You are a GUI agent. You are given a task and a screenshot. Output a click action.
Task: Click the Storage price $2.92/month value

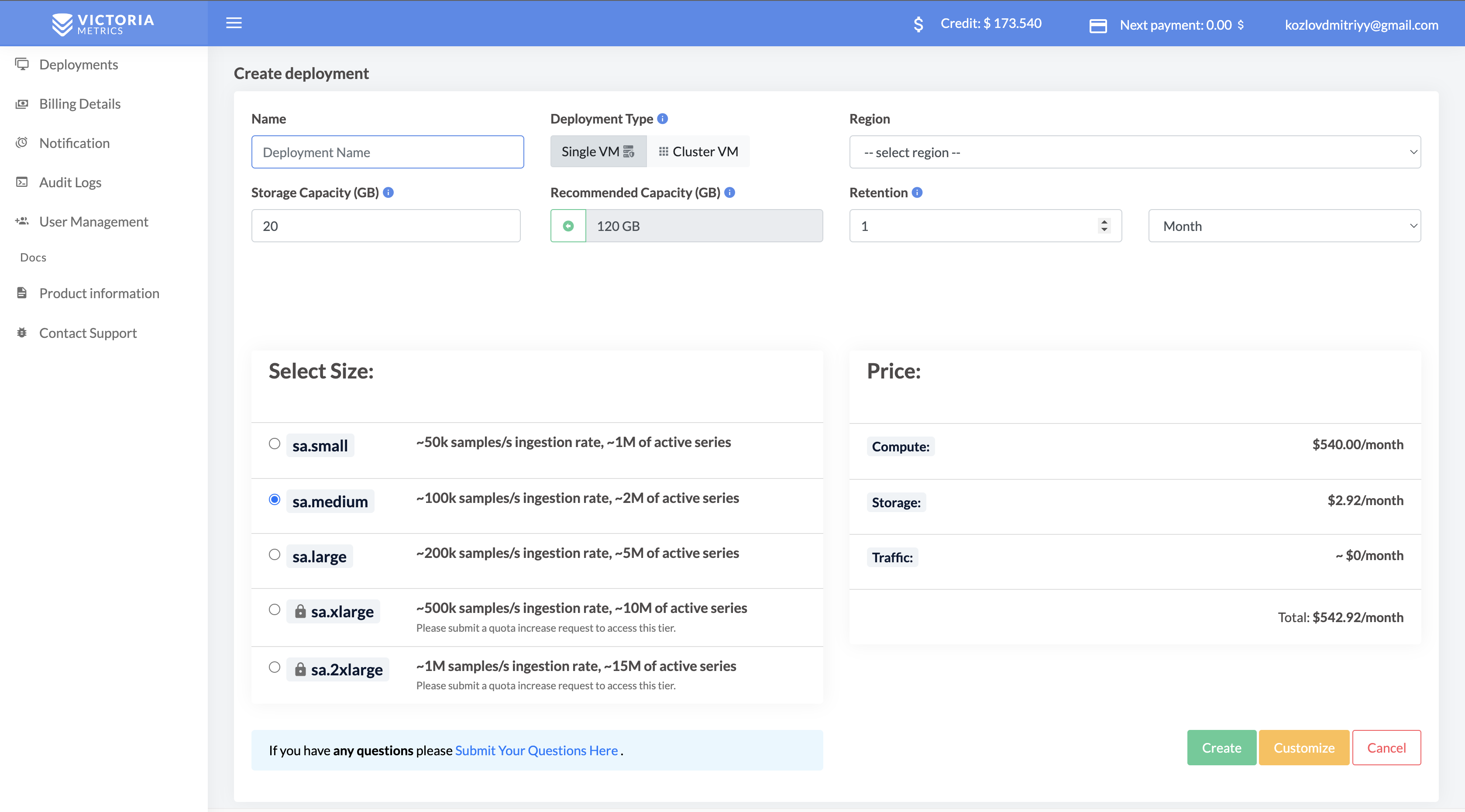point(1365,500)
